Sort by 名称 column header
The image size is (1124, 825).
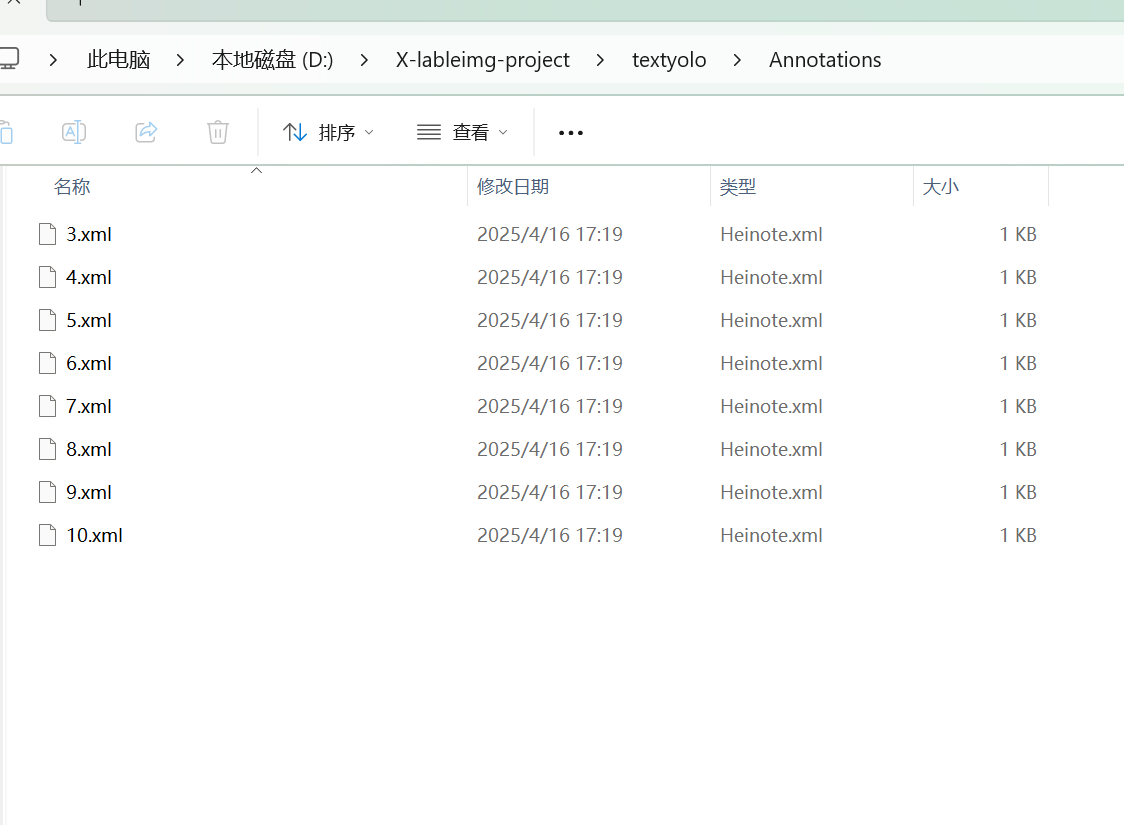coord(72,187)
